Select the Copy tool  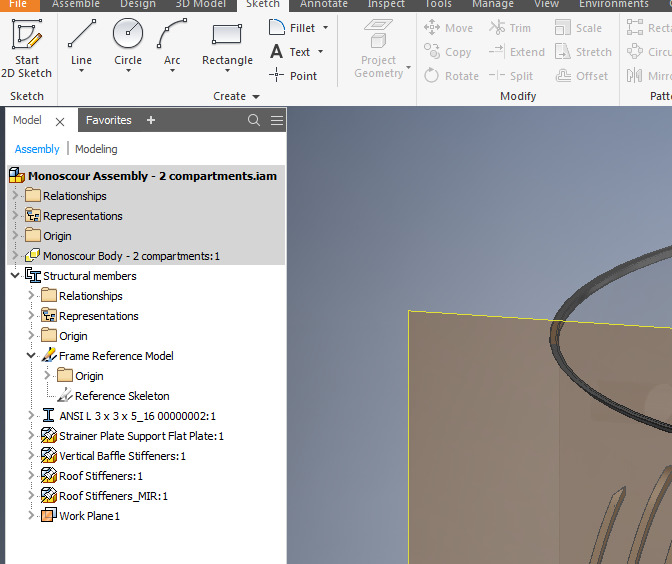(x=447, y=52)
